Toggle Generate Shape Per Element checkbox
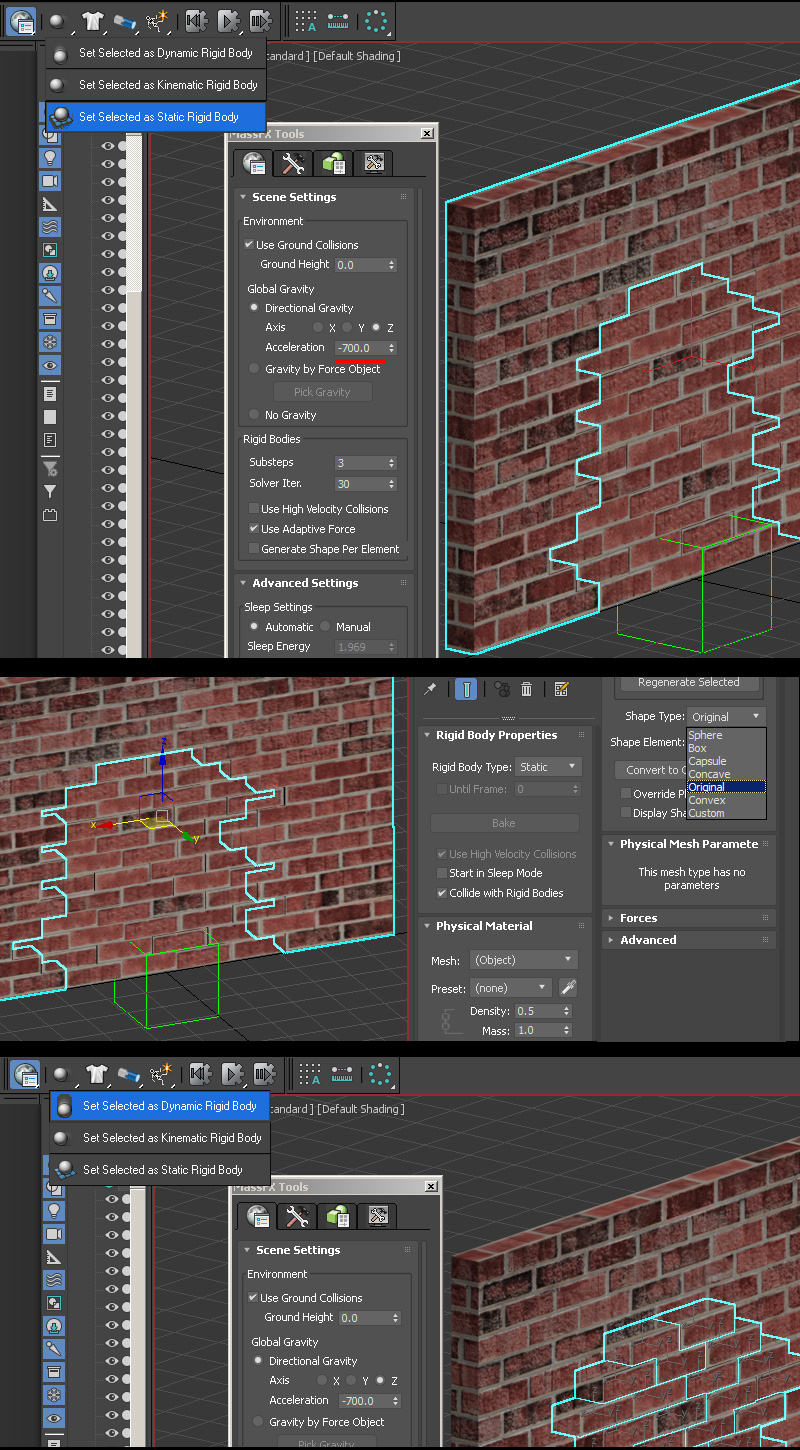Viewport: 800px width, 1450px height. click(x=254, y=549)
